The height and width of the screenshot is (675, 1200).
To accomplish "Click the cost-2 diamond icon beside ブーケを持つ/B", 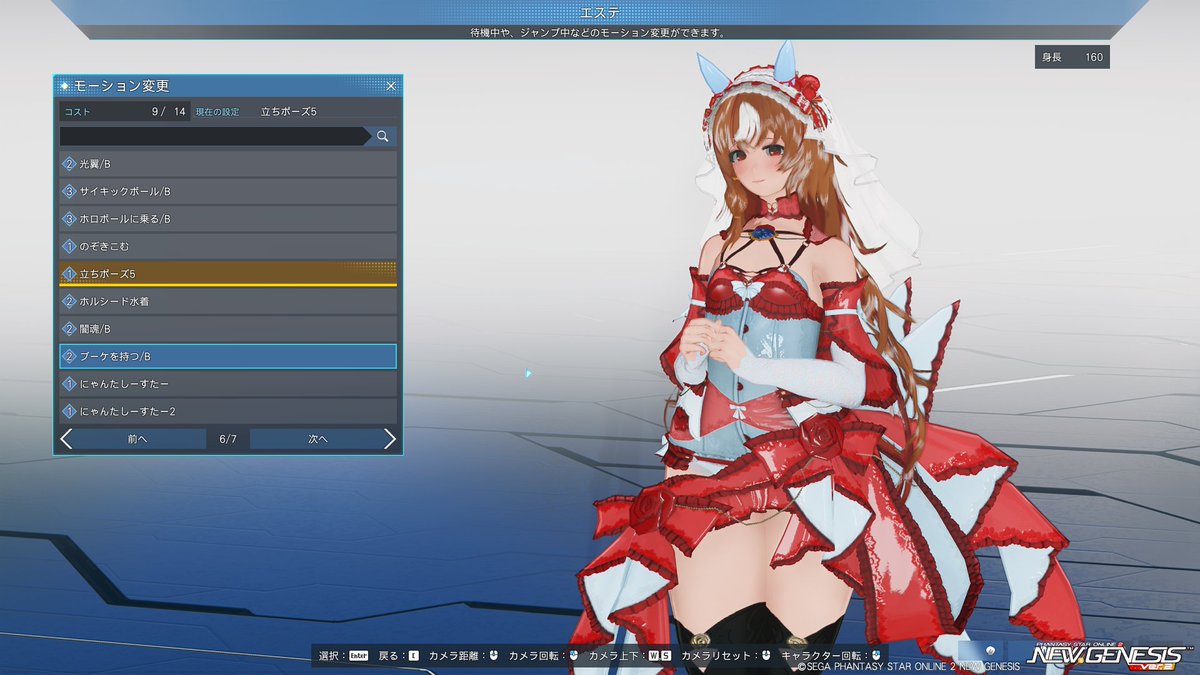I will pos(69,356).
